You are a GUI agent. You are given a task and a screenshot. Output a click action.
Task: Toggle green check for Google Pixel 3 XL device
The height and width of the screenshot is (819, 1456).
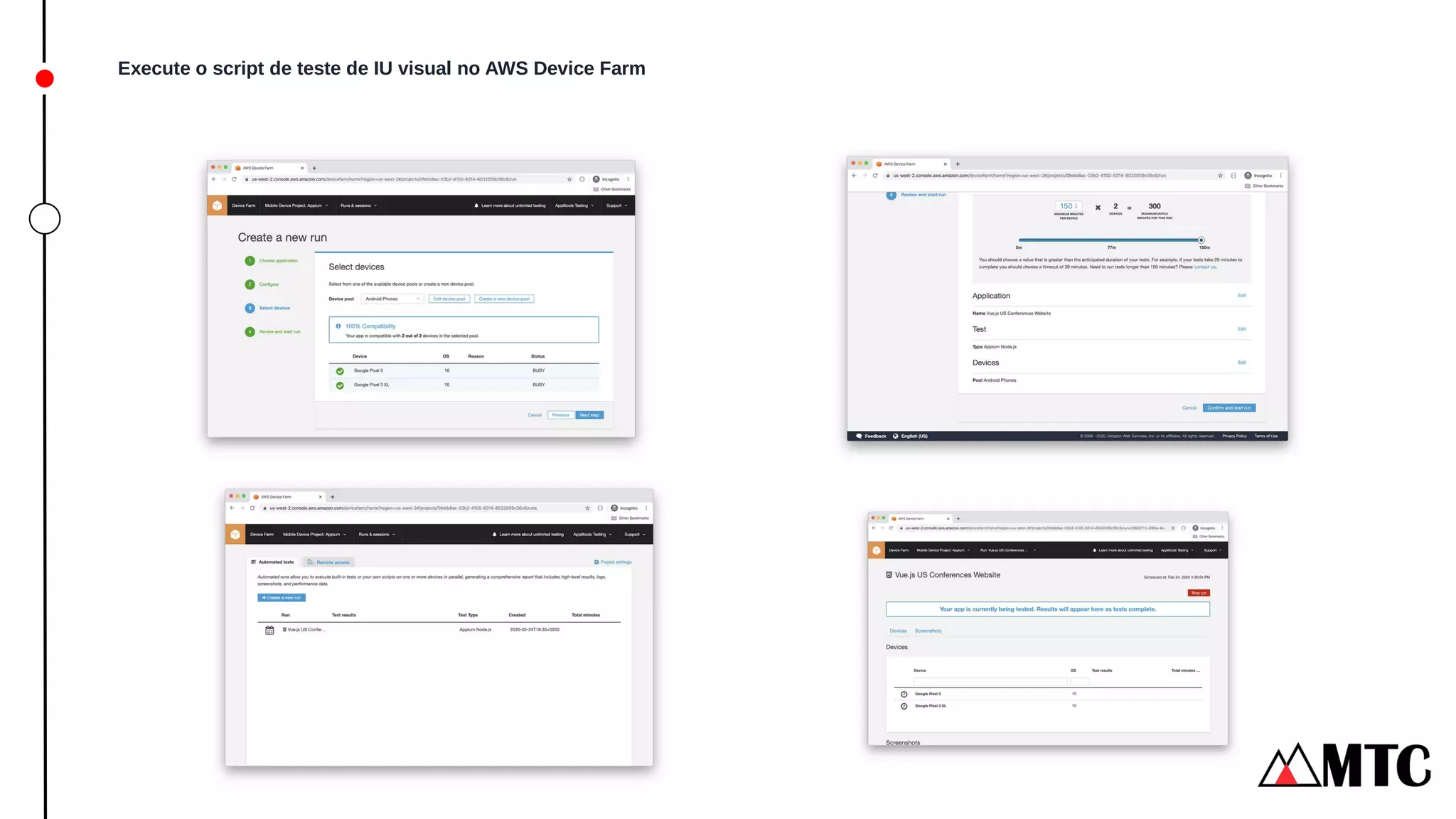(x=340, y=385)
